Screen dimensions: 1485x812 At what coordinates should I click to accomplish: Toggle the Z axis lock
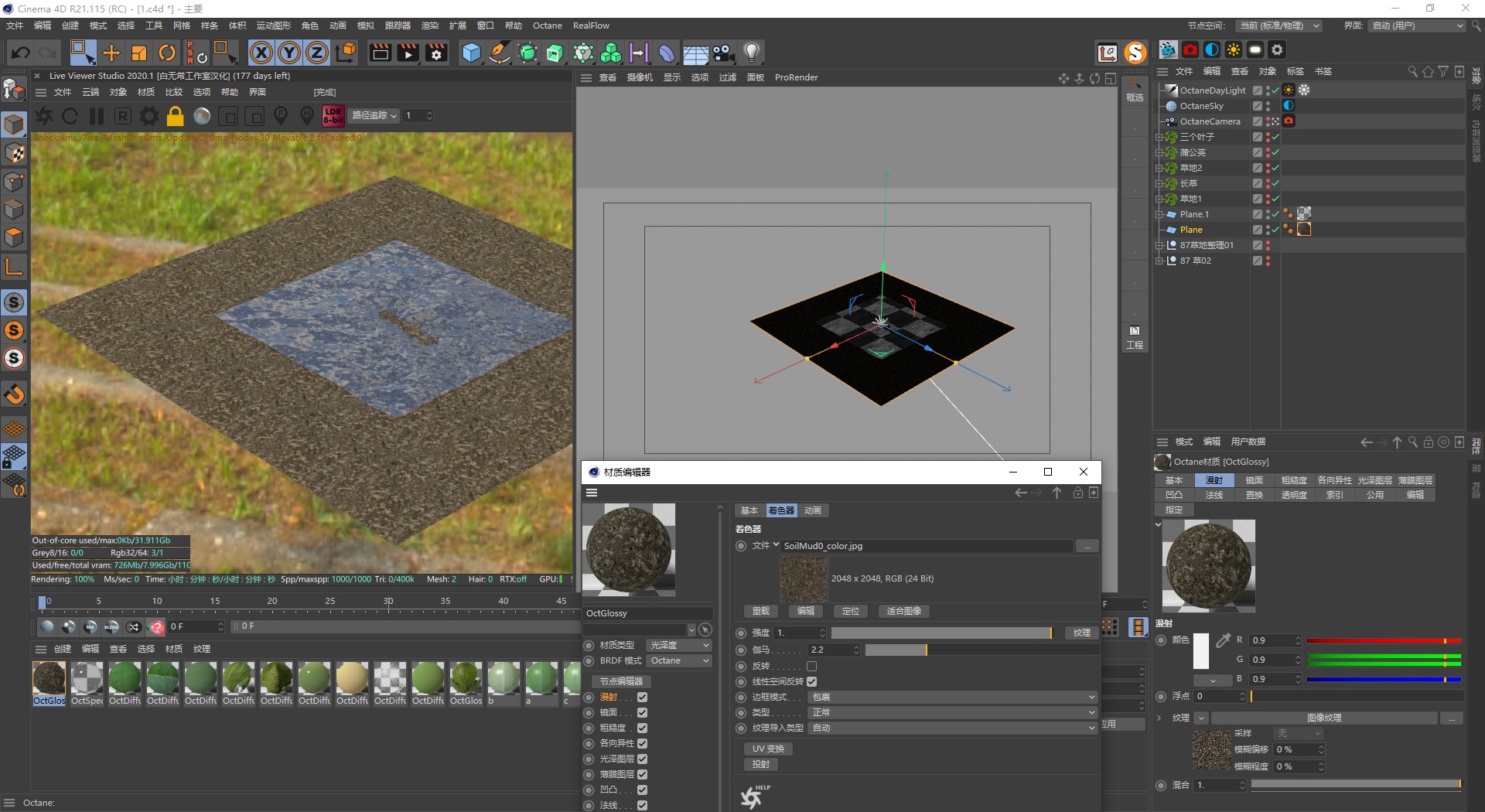click(317, 53)
